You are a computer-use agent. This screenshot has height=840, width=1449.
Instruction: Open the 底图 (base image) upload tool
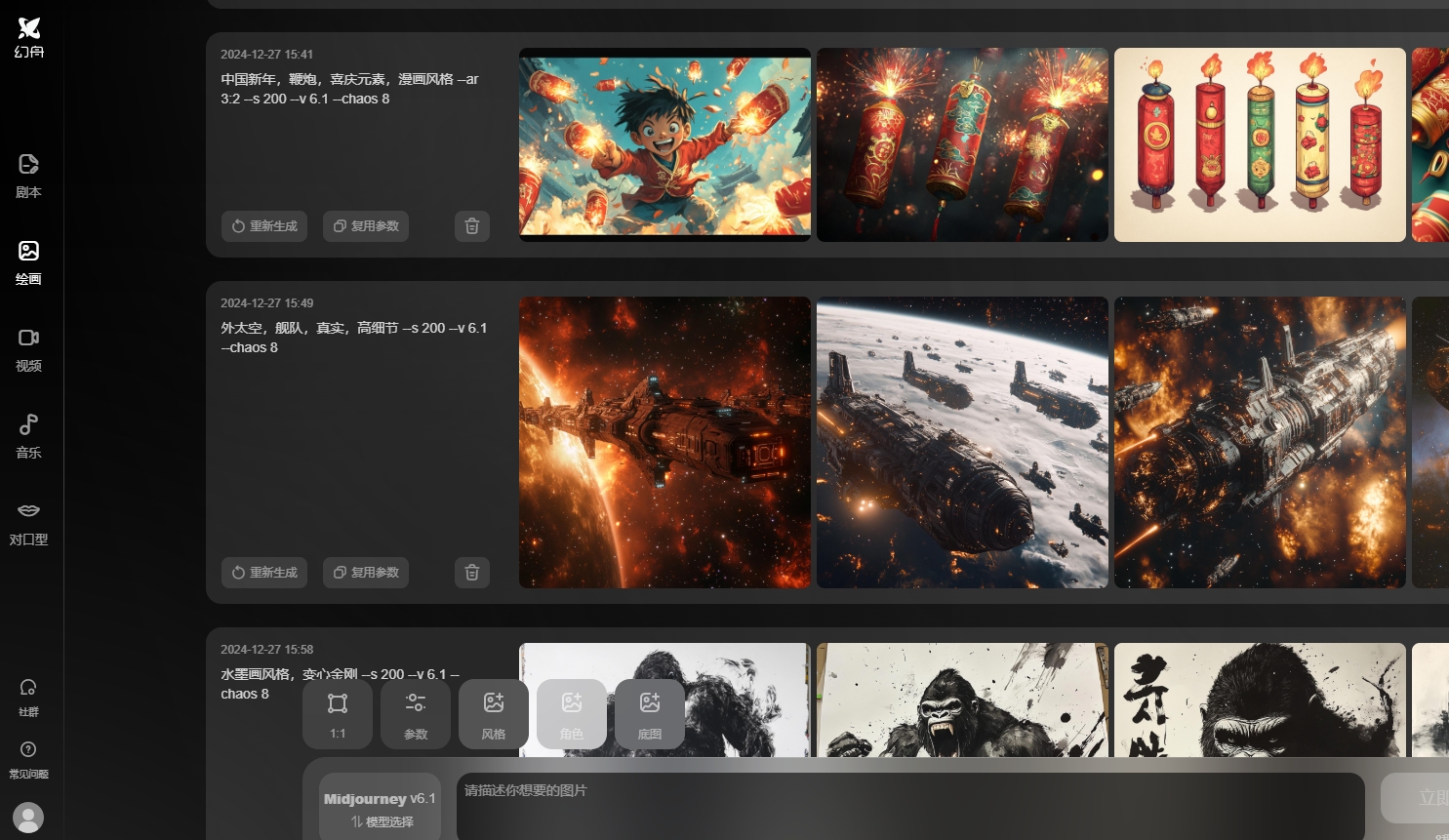(x=650, y=714)
